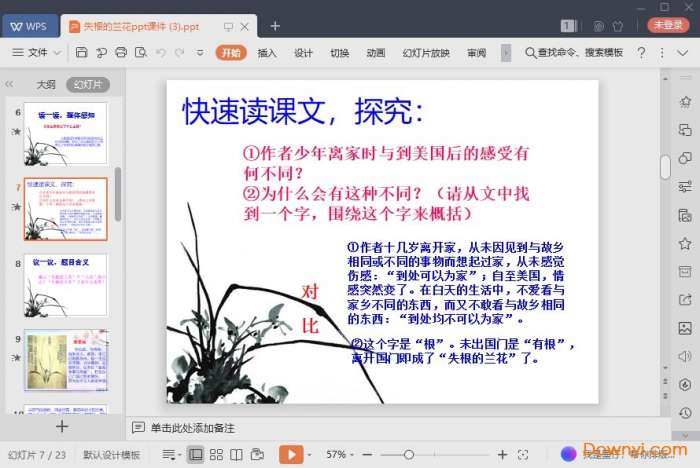Switch to the 幻灯片 slides tab
The width and height of the screenshot is (700, 468).
click(x=88, y=84)
